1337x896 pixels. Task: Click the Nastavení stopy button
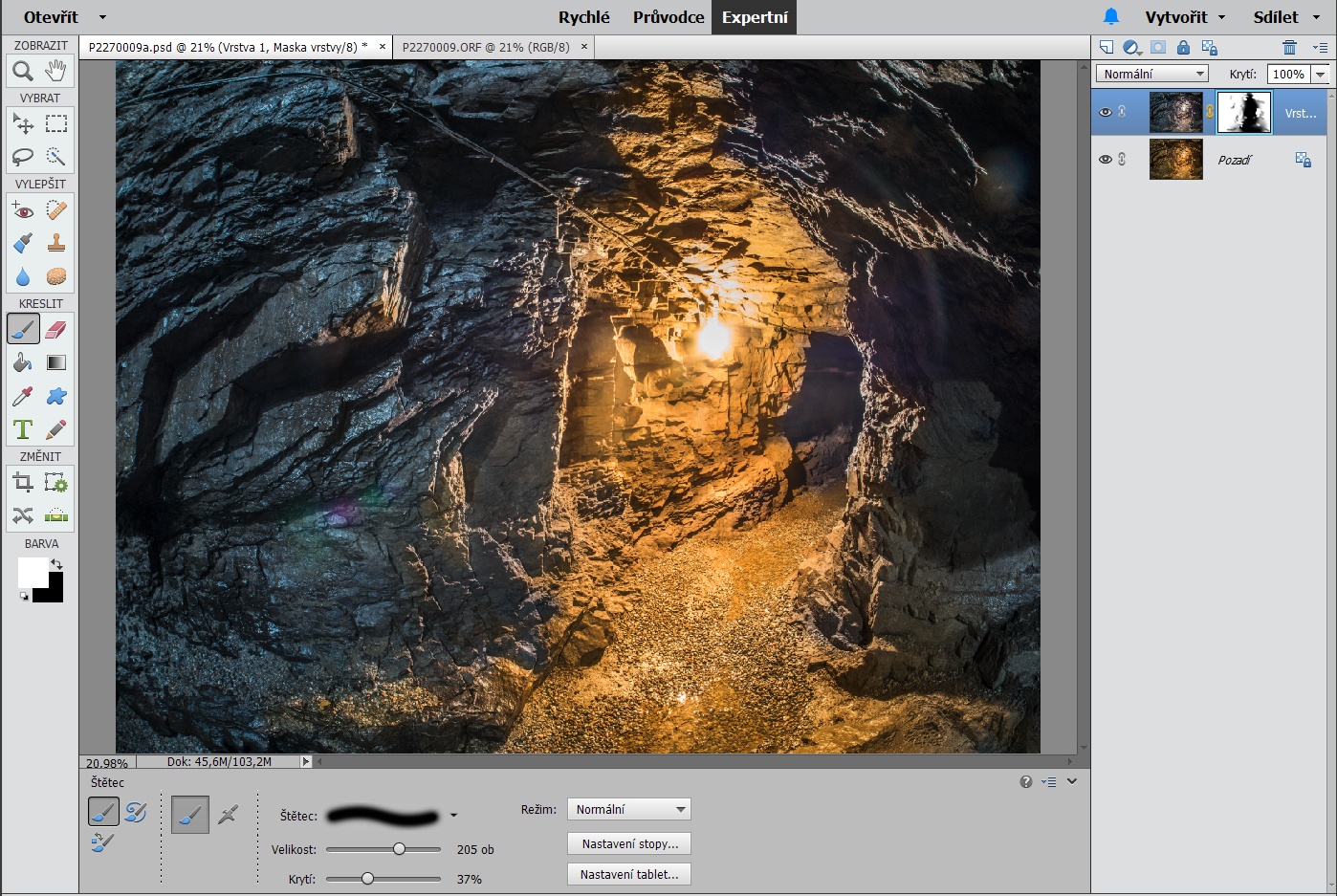[x=628, y=844]
